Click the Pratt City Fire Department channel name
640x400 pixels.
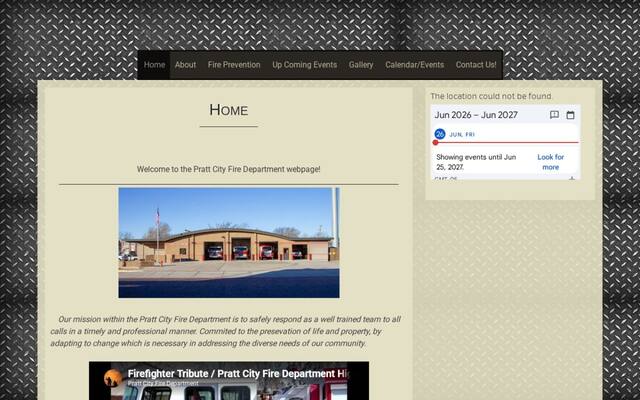(163, 383)
